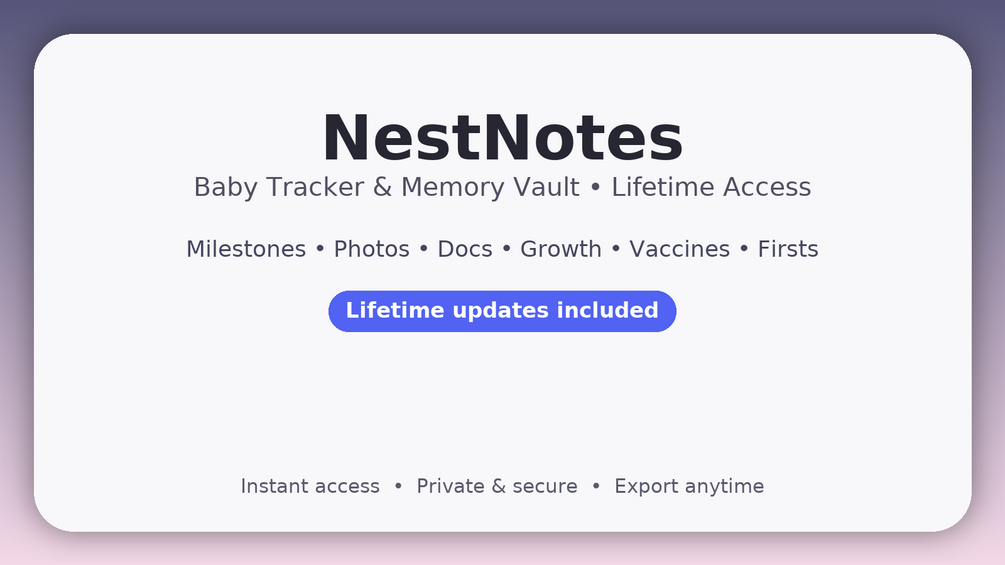Click bullet separator between Docs and Growth
1005x565 pixels.
coord(506,249)
